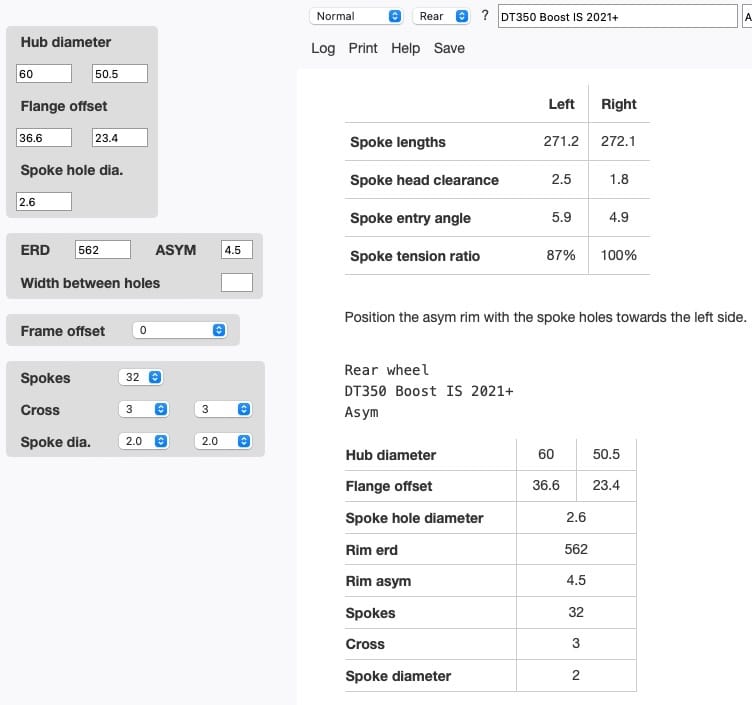Open the Log link
The width and height of the screenshot is (752, 705).
(x=323, y=48)
